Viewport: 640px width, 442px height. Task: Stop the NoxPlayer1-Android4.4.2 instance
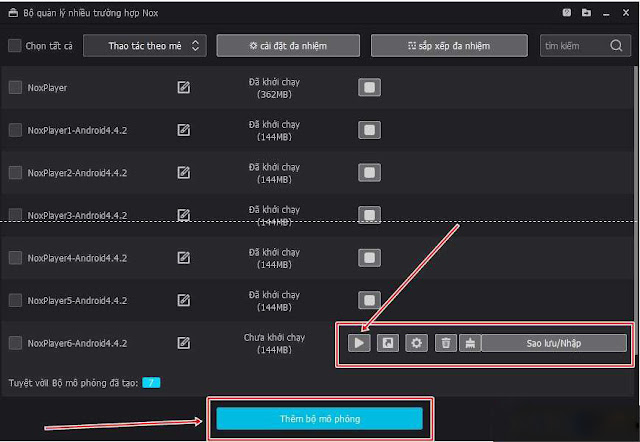369,130
